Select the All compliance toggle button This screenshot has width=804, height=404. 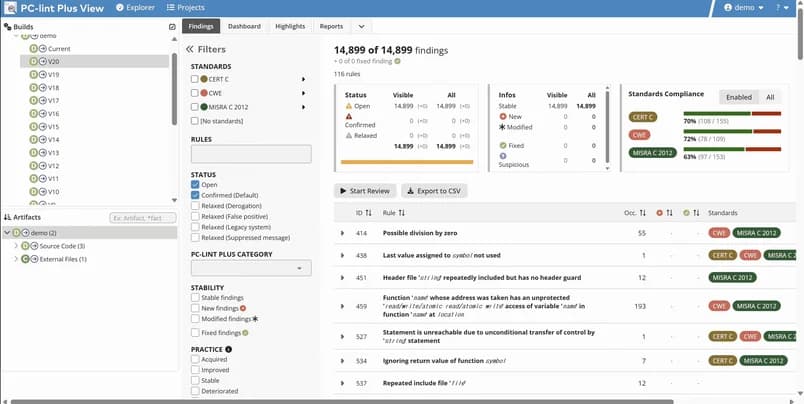tap(770, 97)
